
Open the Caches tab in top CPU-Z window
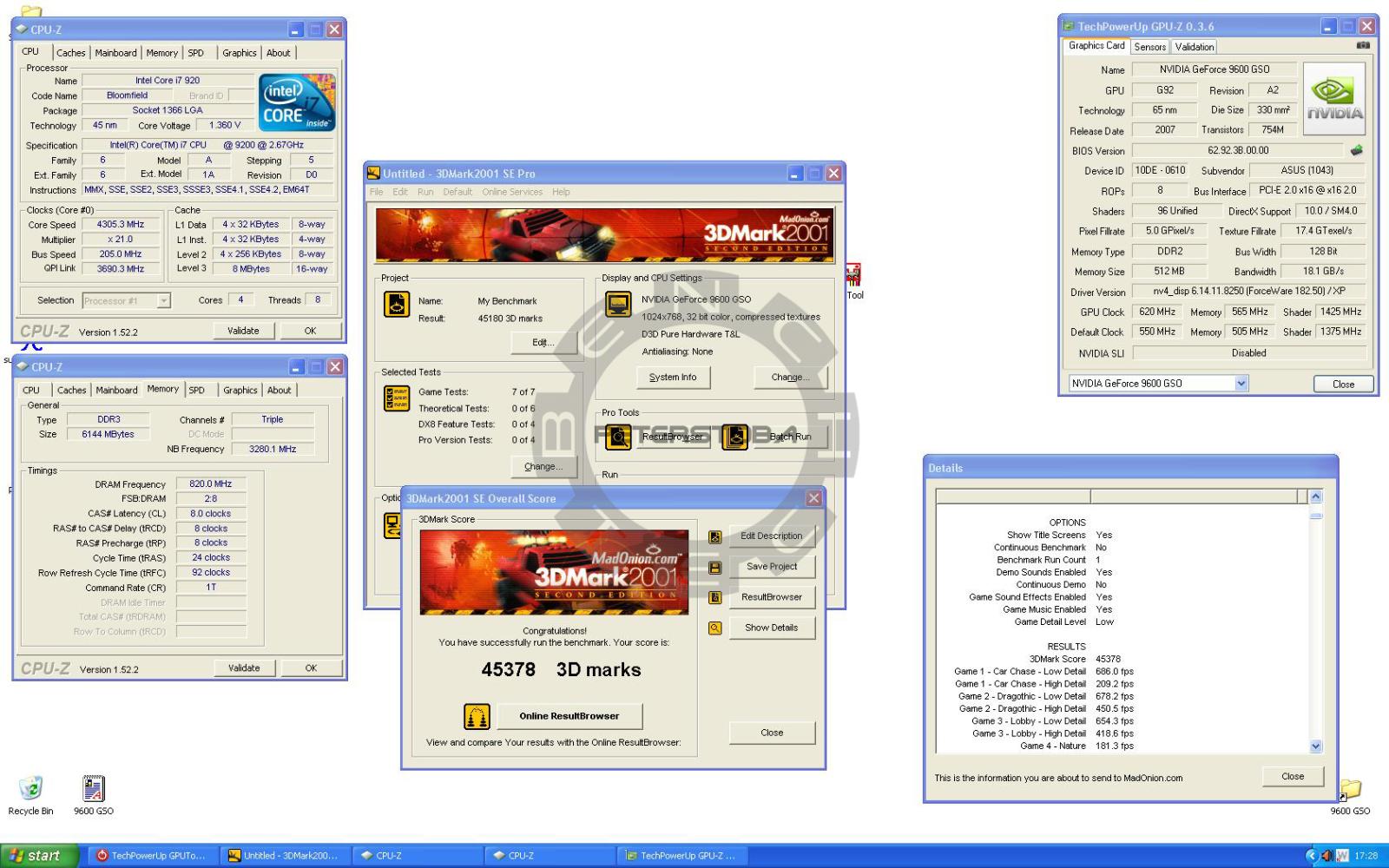point(71,53)
